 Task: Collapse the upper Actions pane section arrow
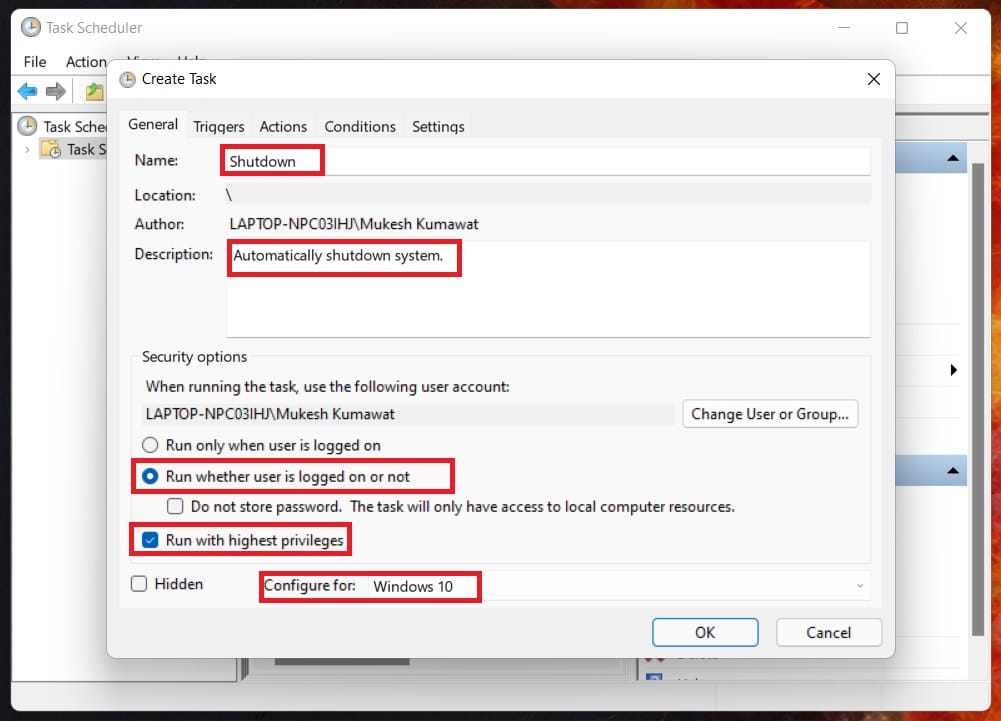click(953, 158)
